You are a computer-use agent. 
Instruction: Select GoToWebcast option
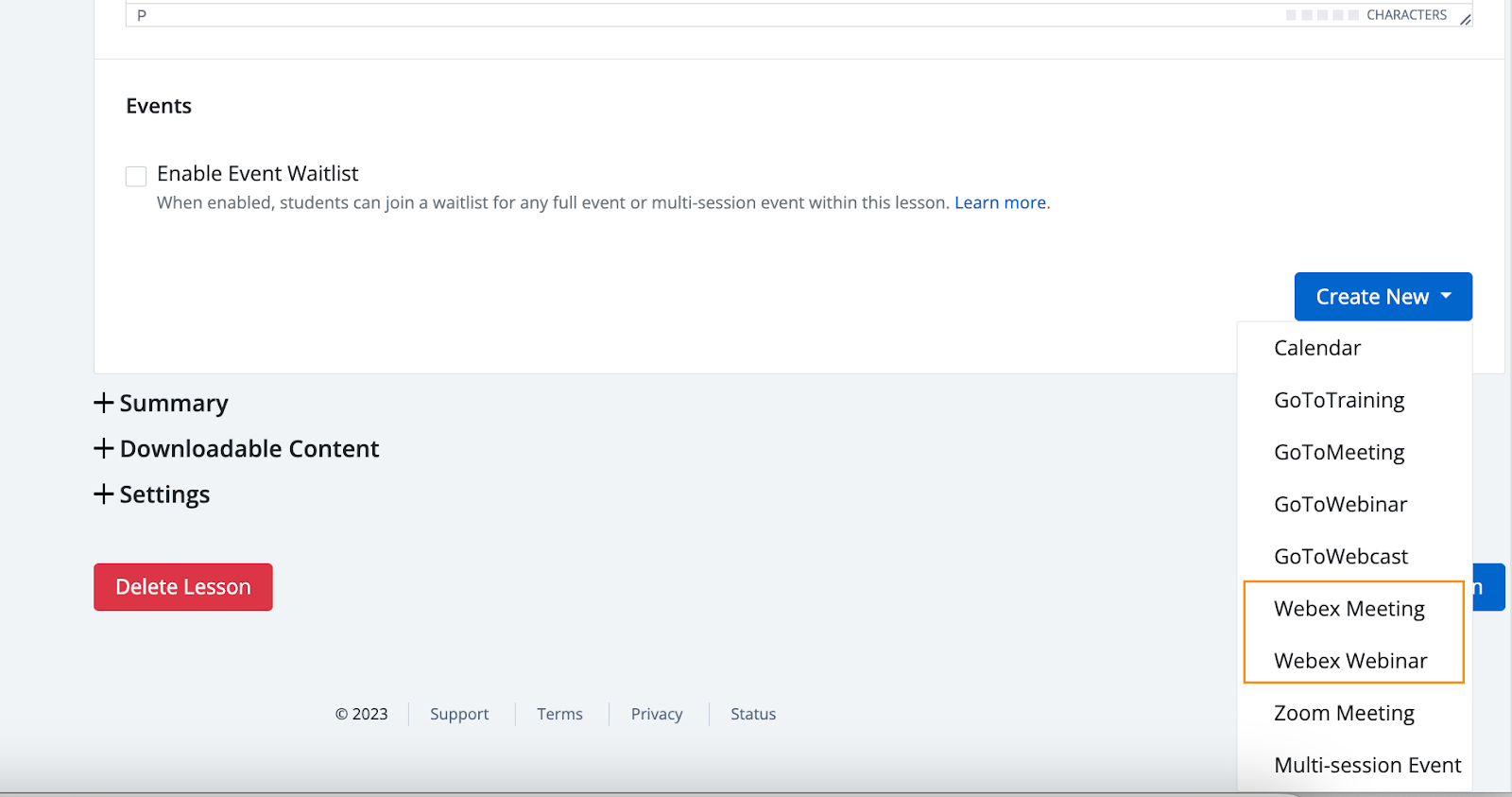pyautogui.click(x=1340, y=556)
